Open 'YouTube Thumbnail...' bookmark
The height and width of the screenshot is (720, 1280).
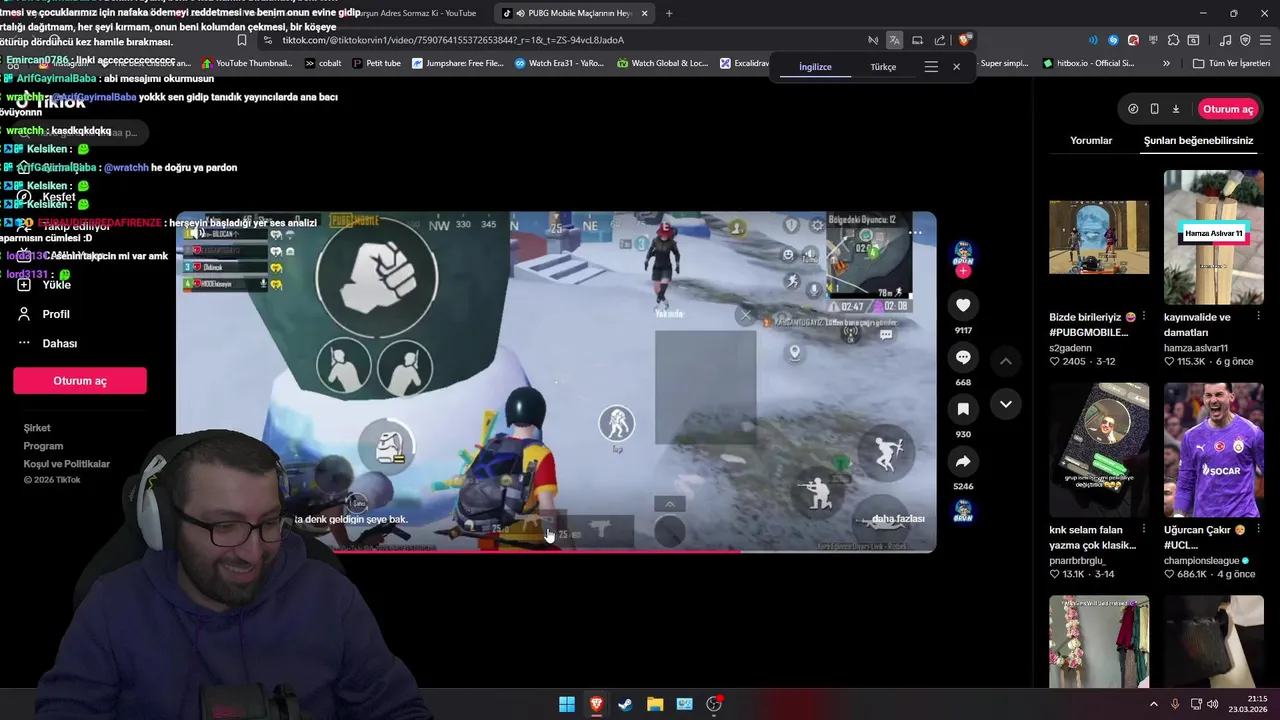pos(247,63)
